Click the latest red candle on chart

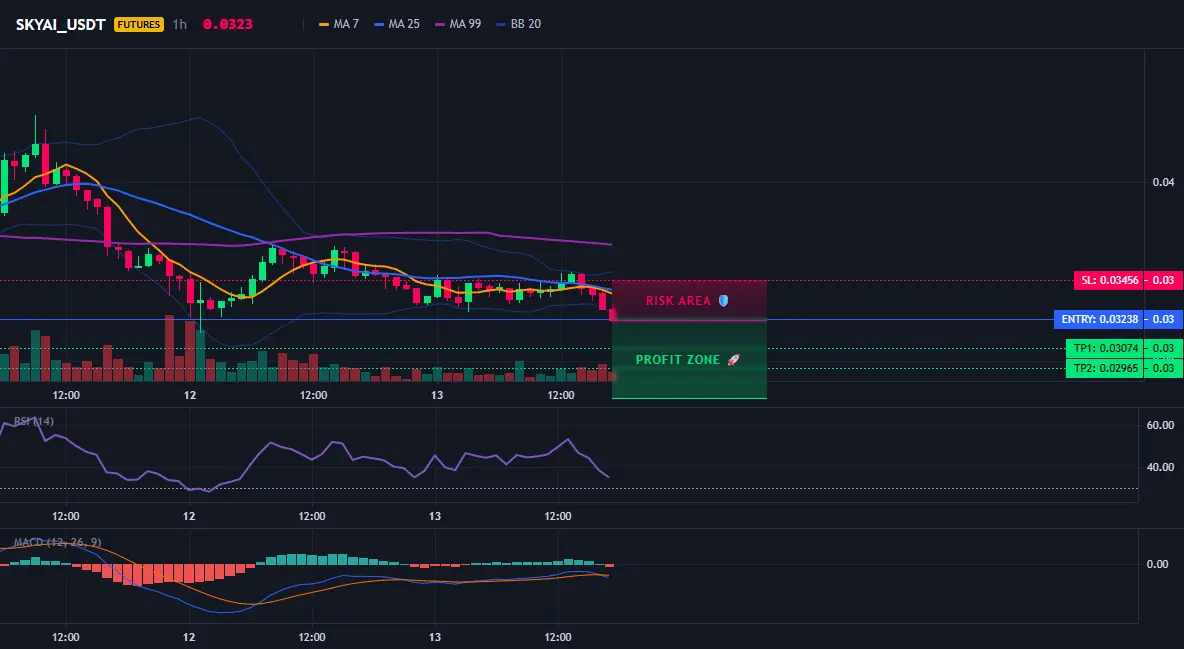[x=612, y=314]
